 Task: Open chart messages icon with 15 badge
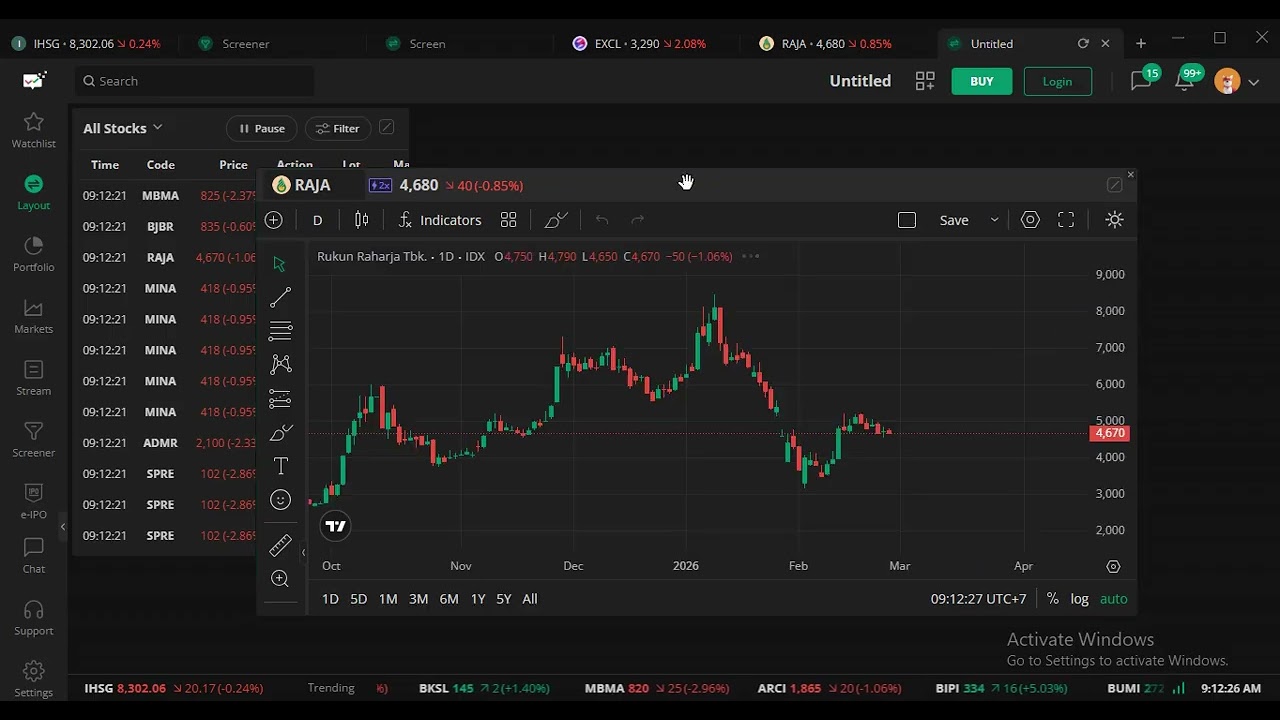pos(1143,80)
